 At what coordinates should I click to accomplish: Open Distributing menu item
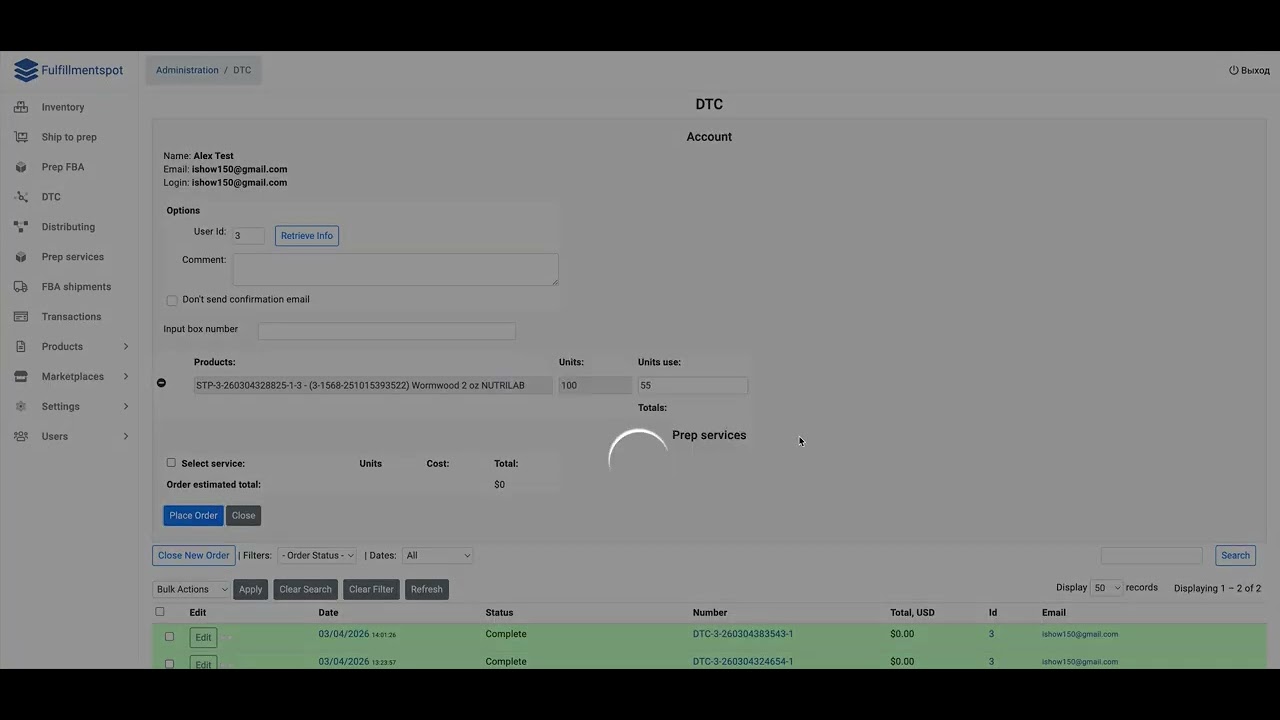pyautogui.click(x=68, y=227)
